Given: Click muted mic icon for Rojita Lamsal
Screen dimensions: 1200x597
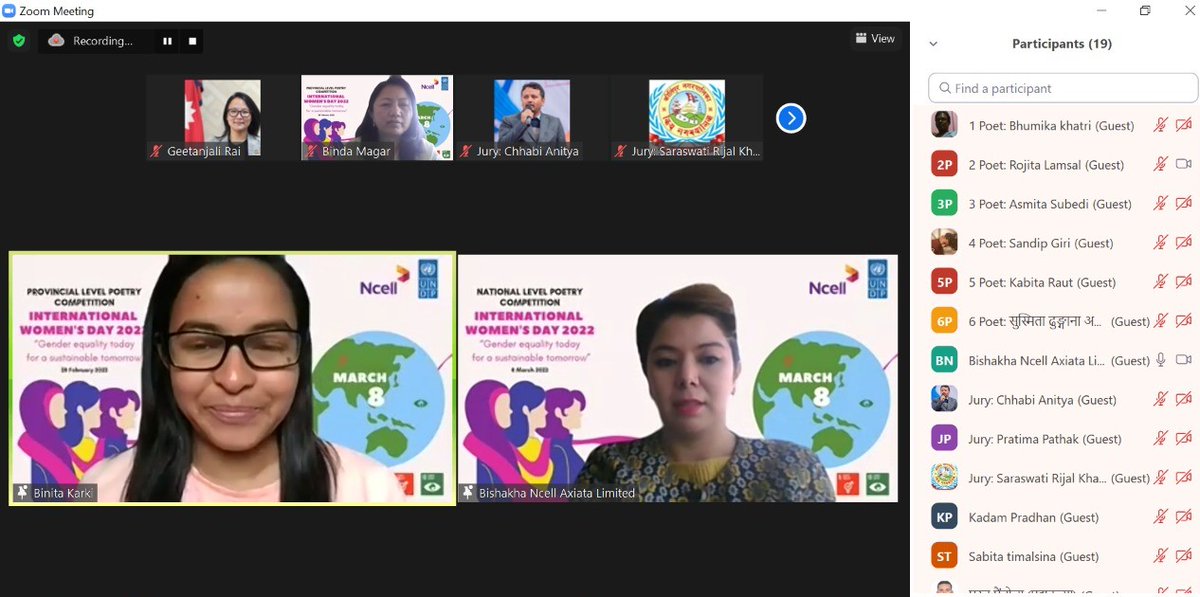Looking at the screenshot, I should 1160,164.
